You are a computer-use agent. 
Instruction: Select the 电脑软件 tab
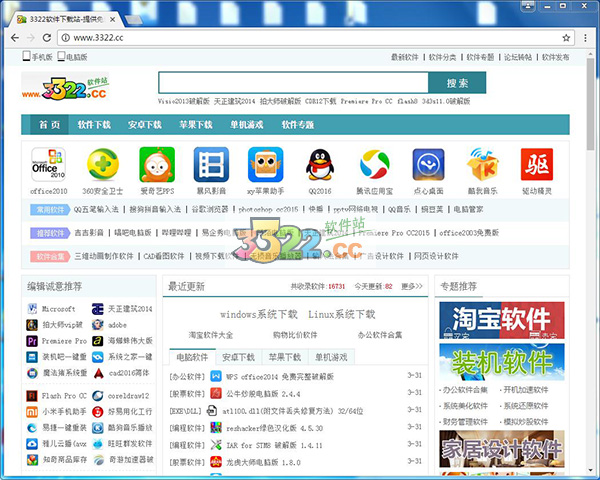click(192, 357)
